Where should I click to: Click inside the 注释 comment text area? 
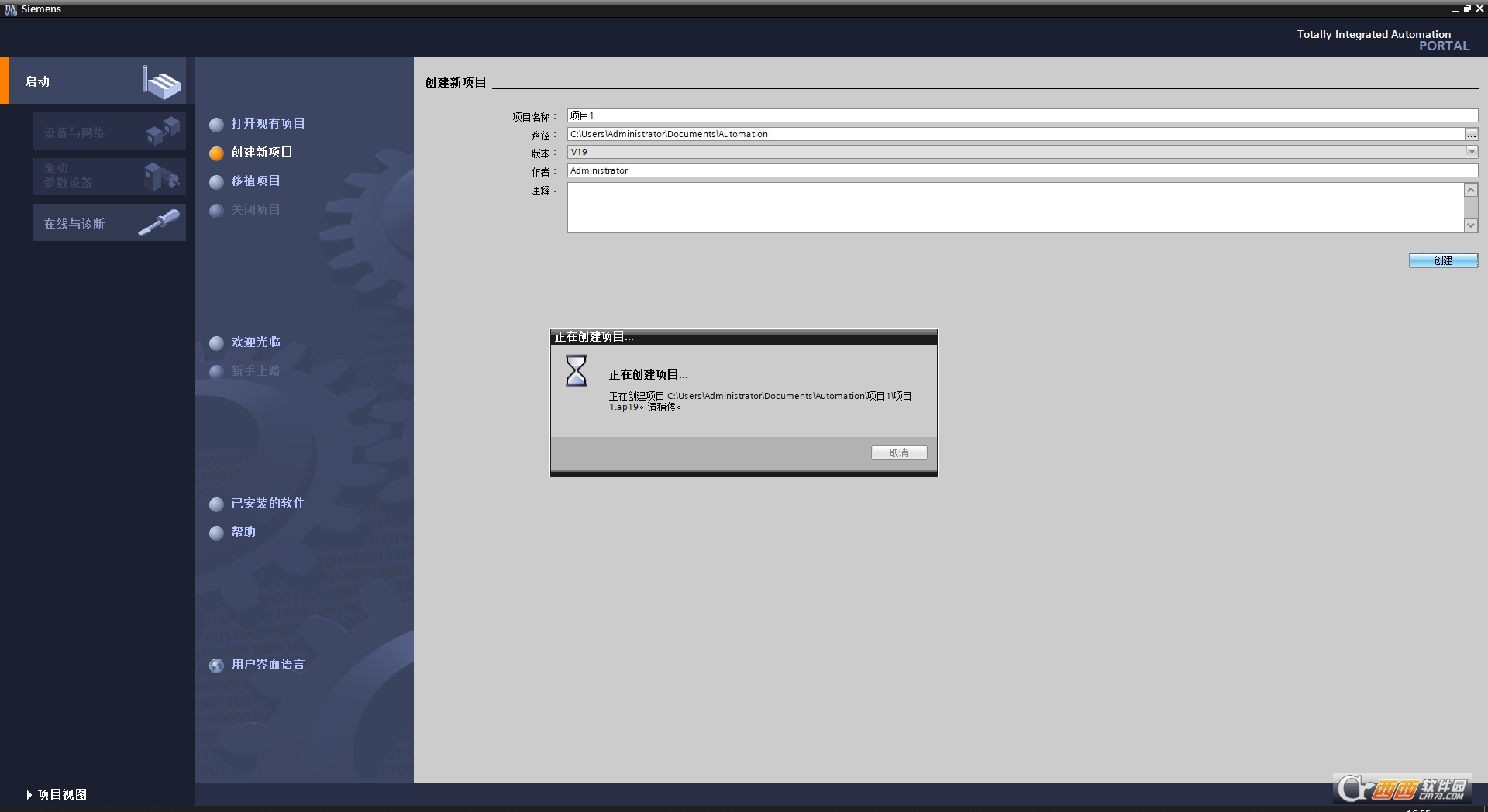tap(1015, 207)
